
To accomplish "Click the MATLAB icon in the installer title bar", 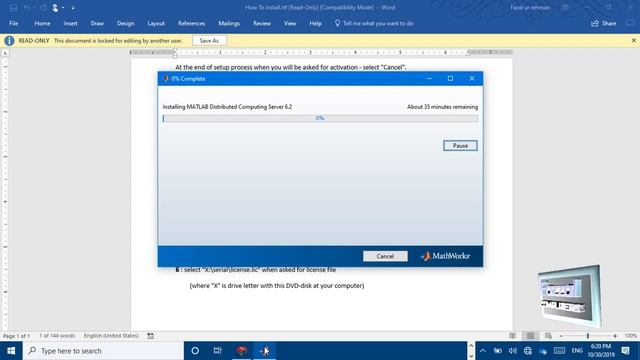I will [166, 78].
